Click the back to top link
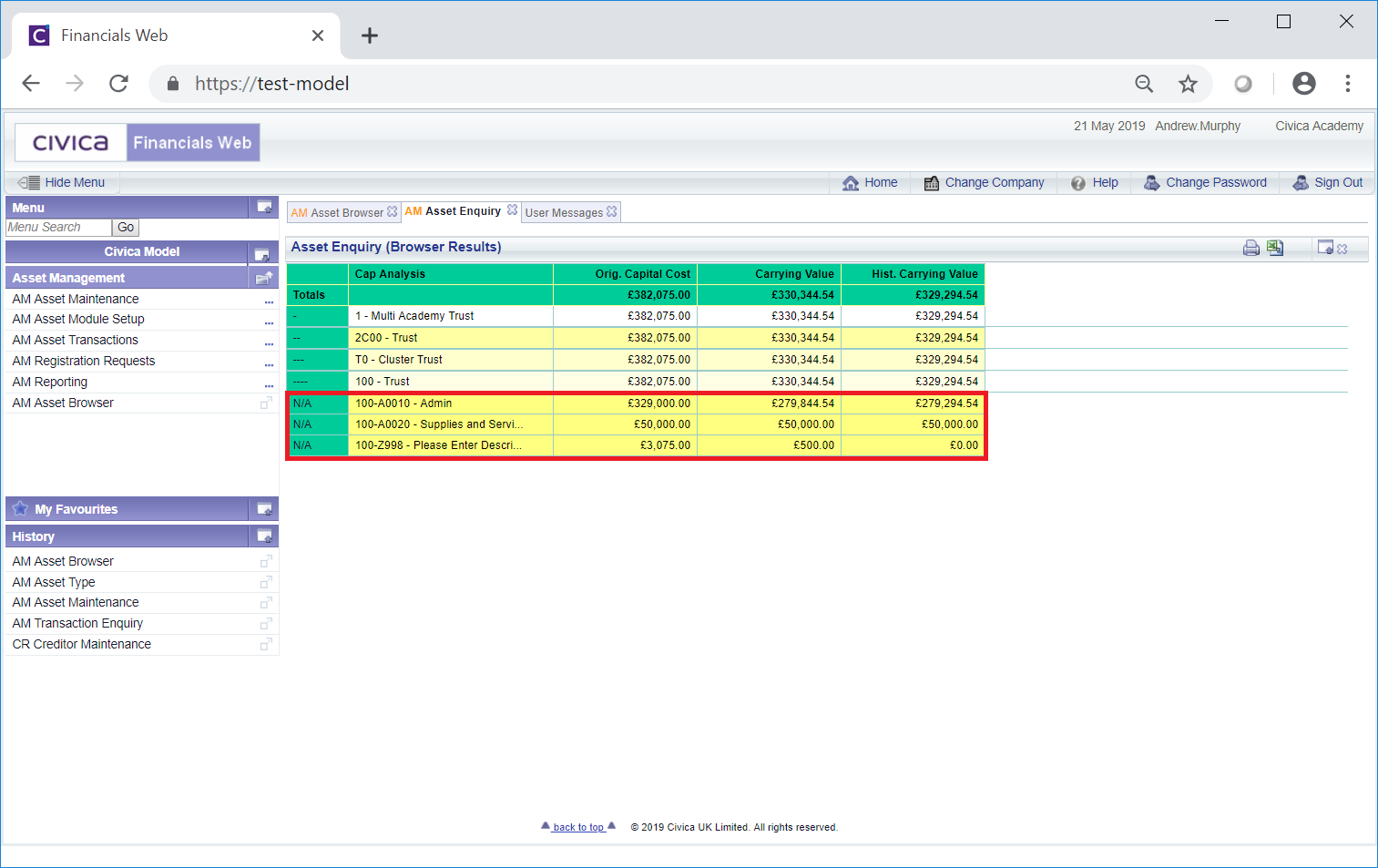 [x=578, y=827]
